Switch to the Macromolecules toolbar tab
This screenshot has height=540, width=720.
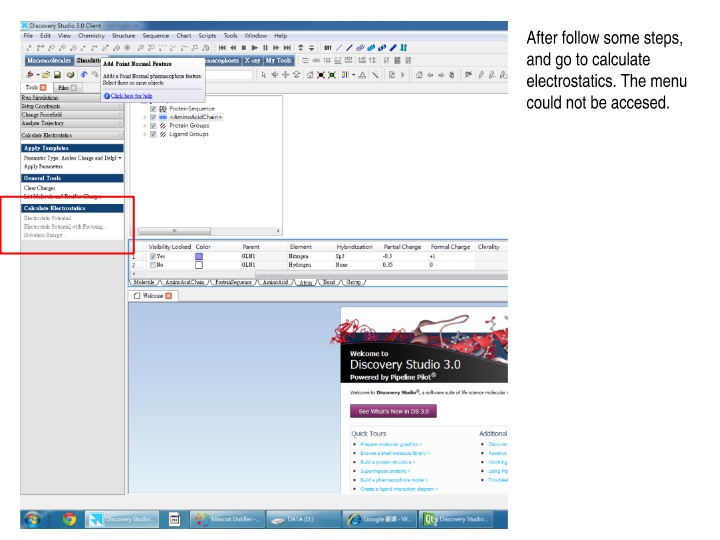[x=49, y=61]
